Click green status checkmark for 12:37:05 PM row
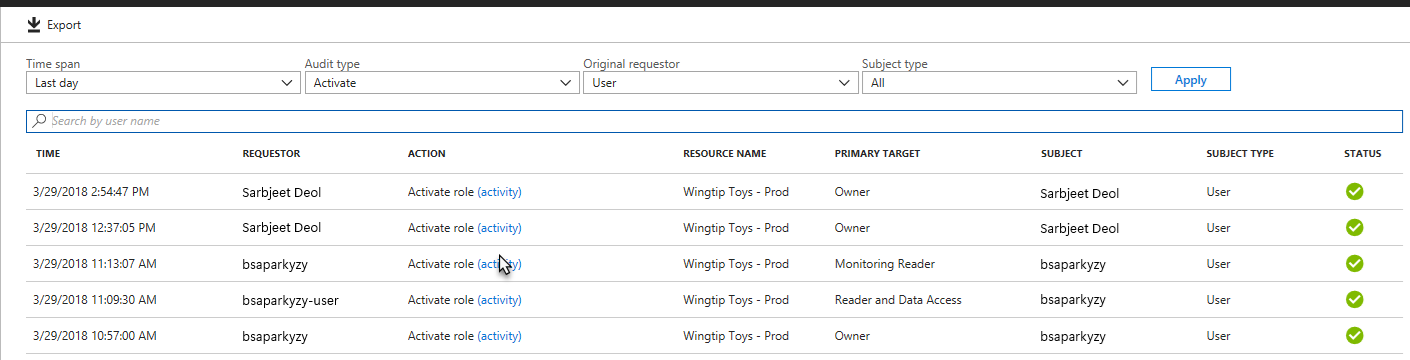The width and height of the screenshot is (1410, 360). tap(1355, 227)
